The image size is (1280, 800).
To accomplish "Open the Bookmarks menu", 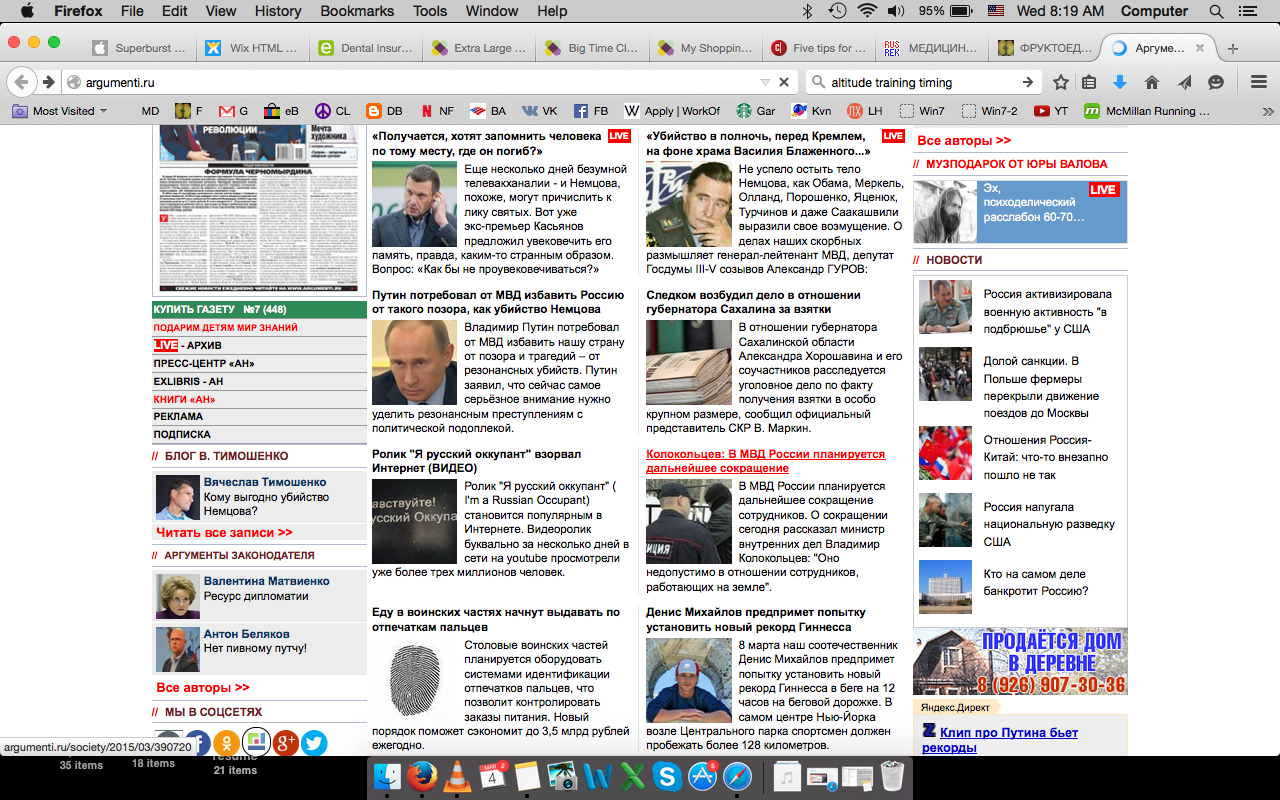I will 355,11.
